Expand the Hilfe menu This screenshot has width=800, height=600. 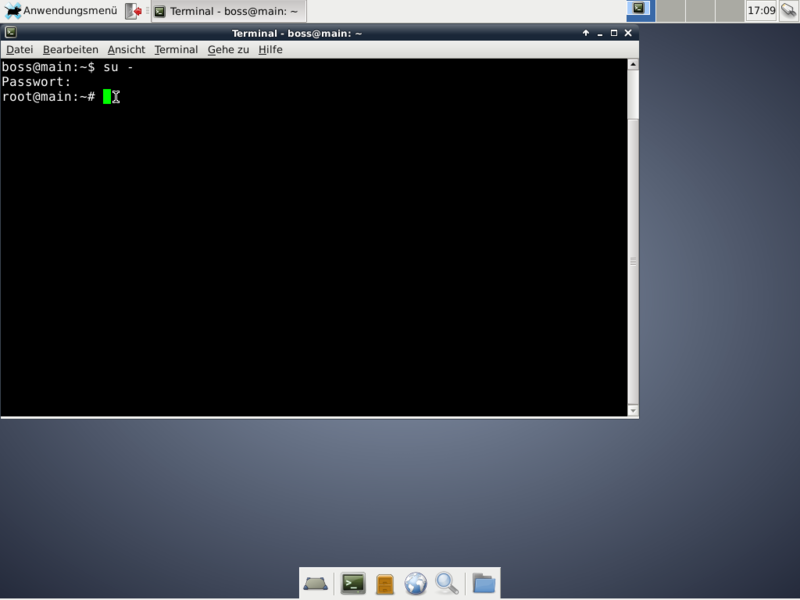pyautogui.click(x=270, y=49)
